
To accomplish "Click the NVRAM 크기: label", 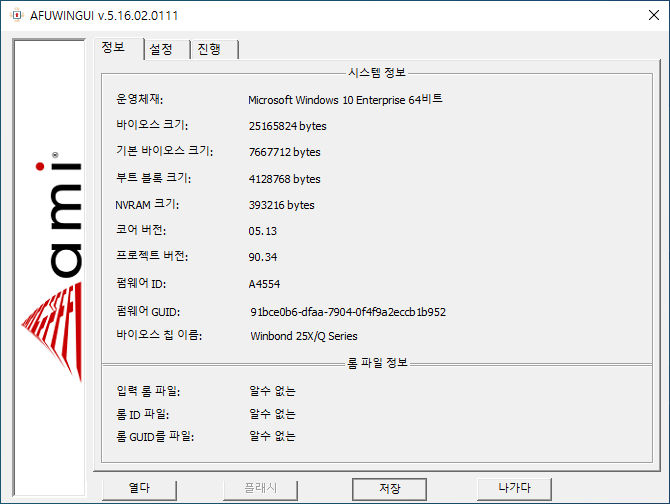I will (x=147, y=204).
